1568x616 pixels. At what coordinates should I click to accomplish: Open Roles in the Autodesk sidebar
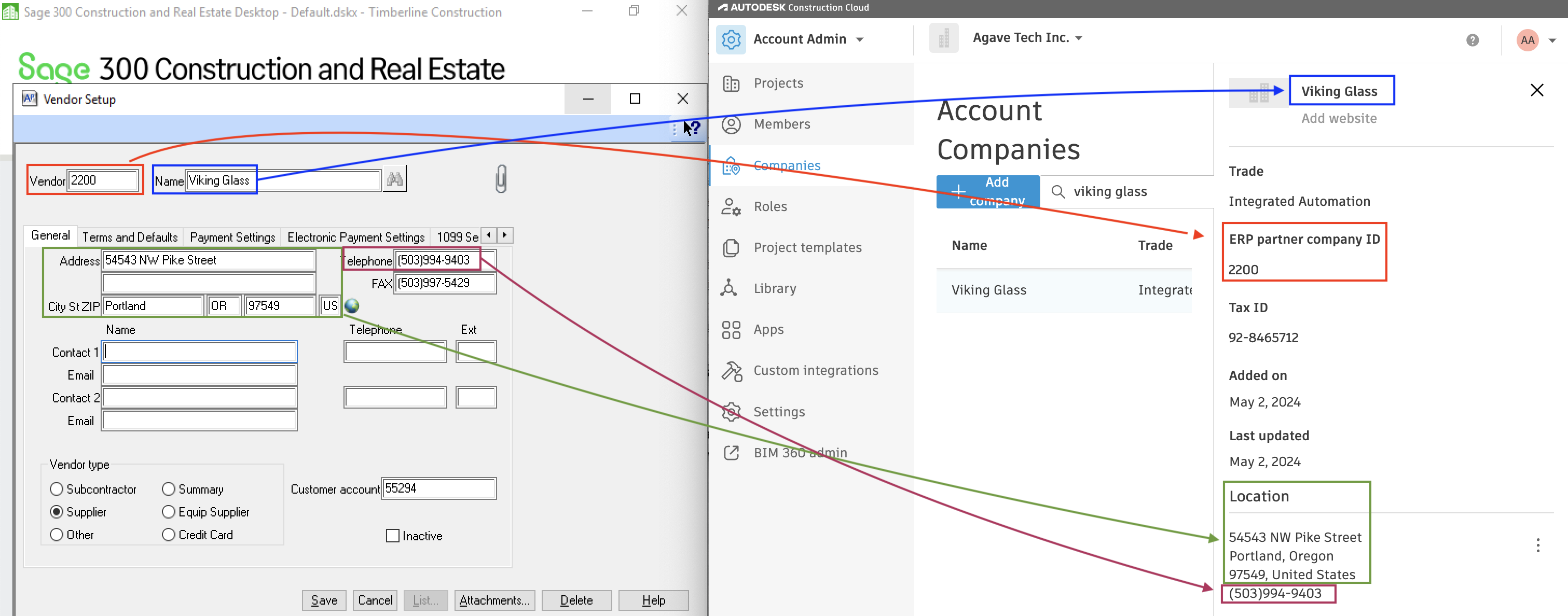[x=770, y=207]
